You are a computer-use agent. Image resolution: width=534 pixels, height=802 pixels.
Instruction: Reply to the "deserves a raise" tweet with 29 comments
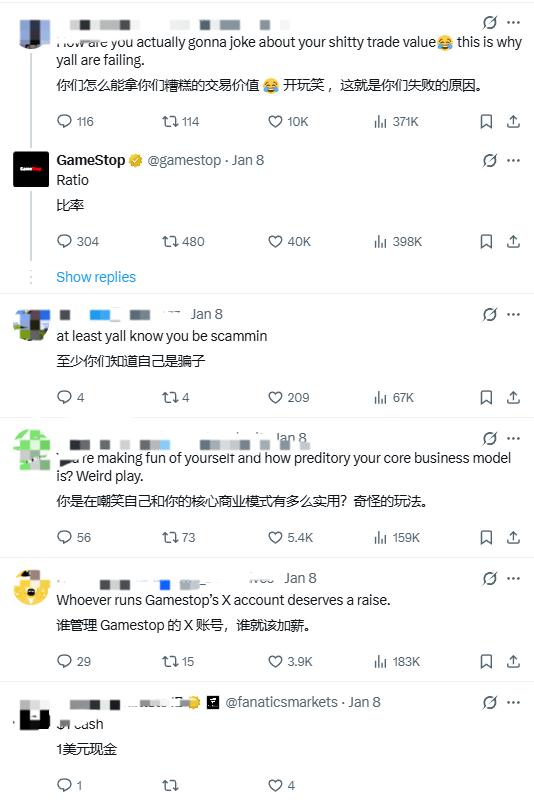click(x=74, y=661)
